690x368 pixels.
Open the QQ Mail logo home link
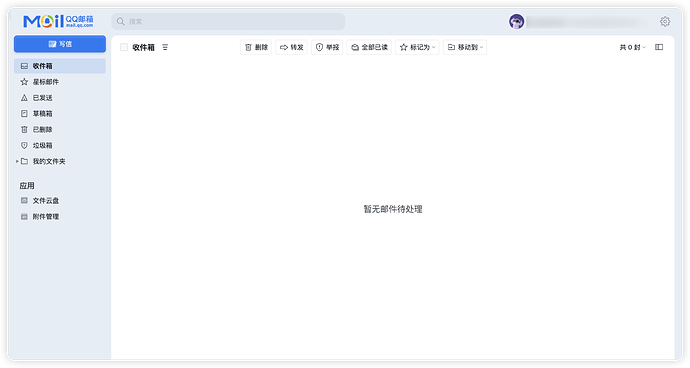(x=58, y=21)
